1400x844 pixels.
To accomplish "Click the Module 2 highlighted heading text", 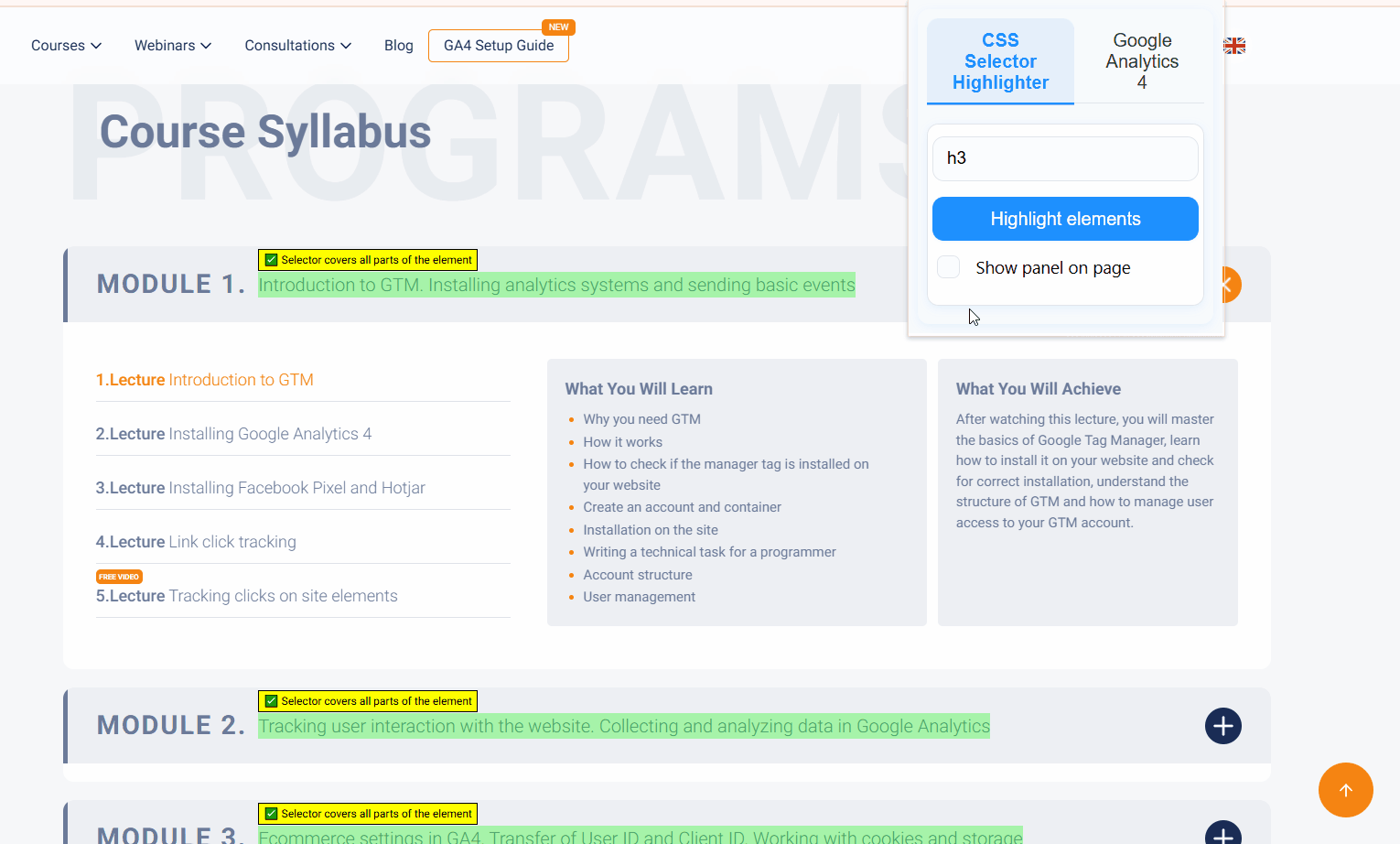I will (x=624, y=726).
